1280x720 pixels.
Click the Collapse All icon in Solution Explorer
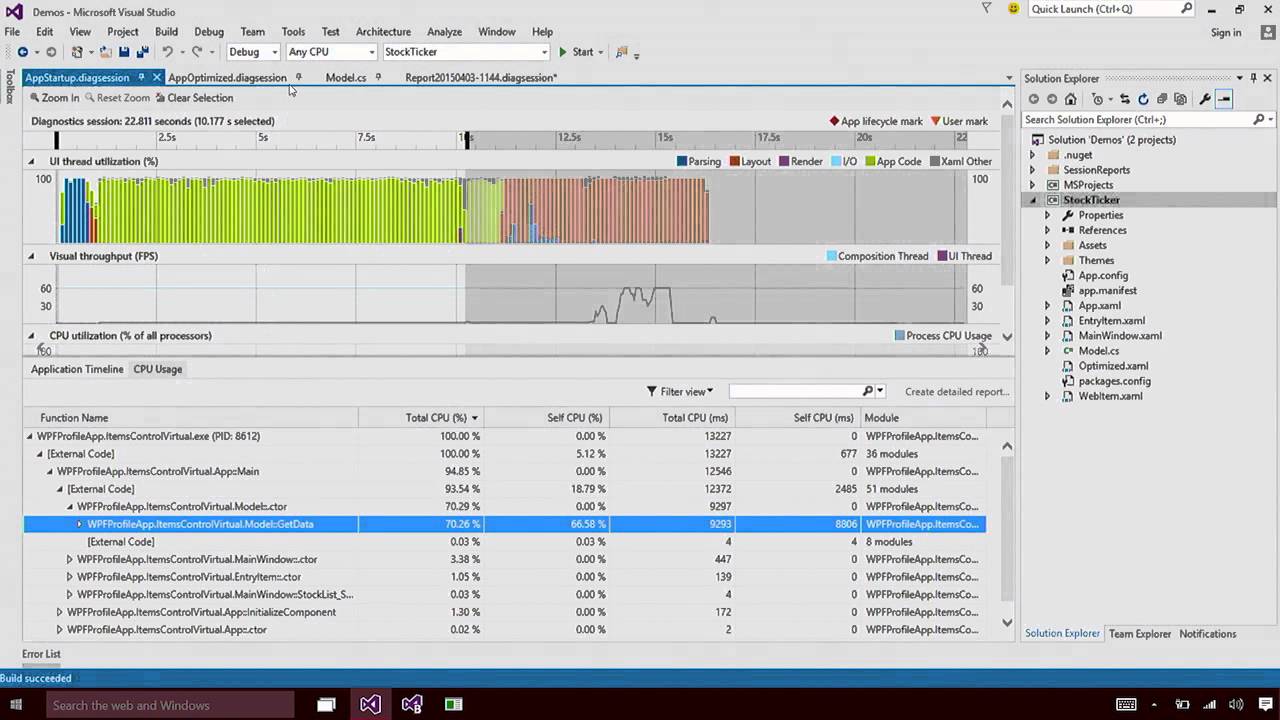pyautogui.click(x=1162, y=99)
